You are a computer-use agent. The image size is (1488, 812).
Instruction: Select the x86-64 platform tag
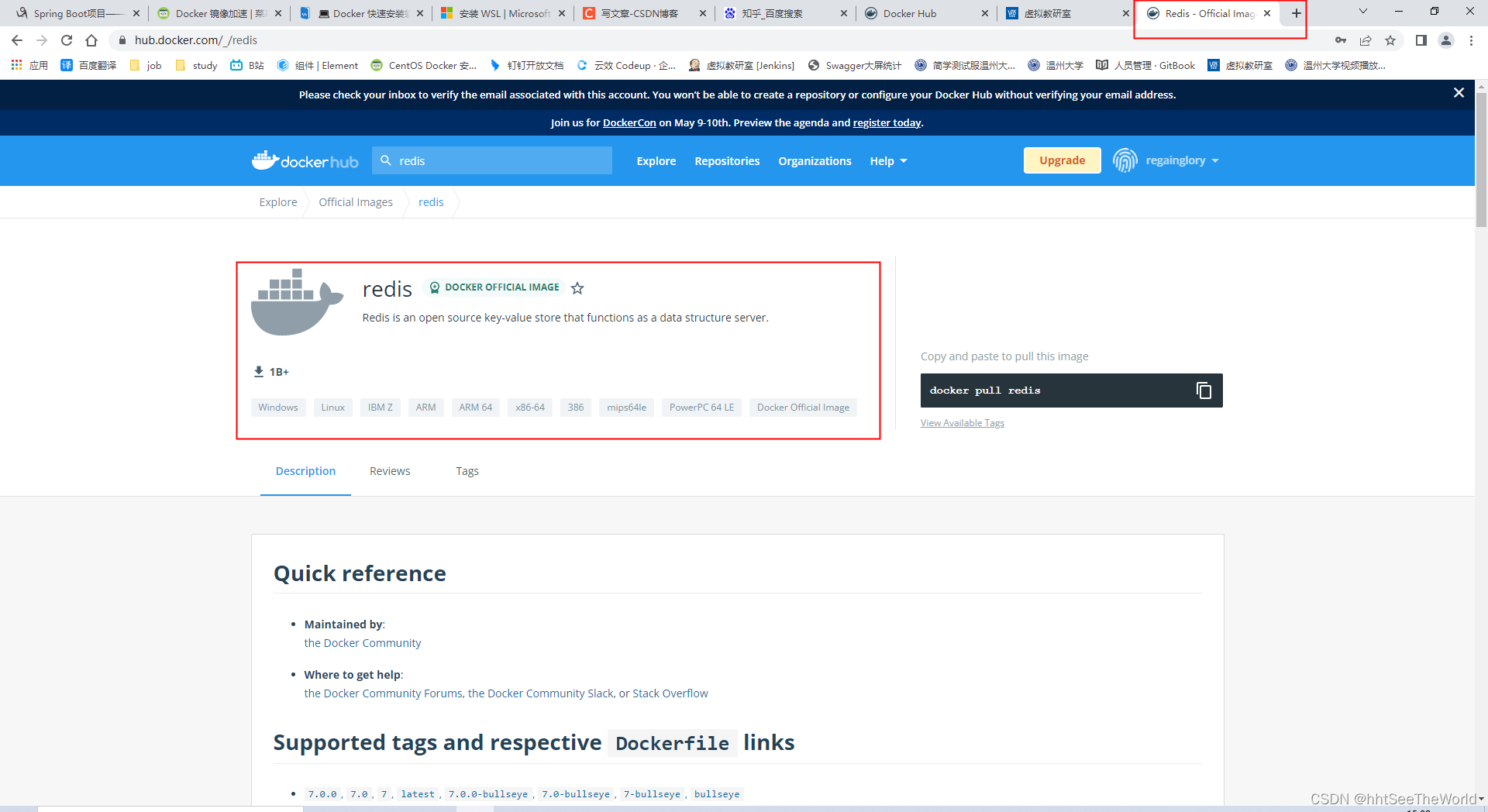coord(530,408)
